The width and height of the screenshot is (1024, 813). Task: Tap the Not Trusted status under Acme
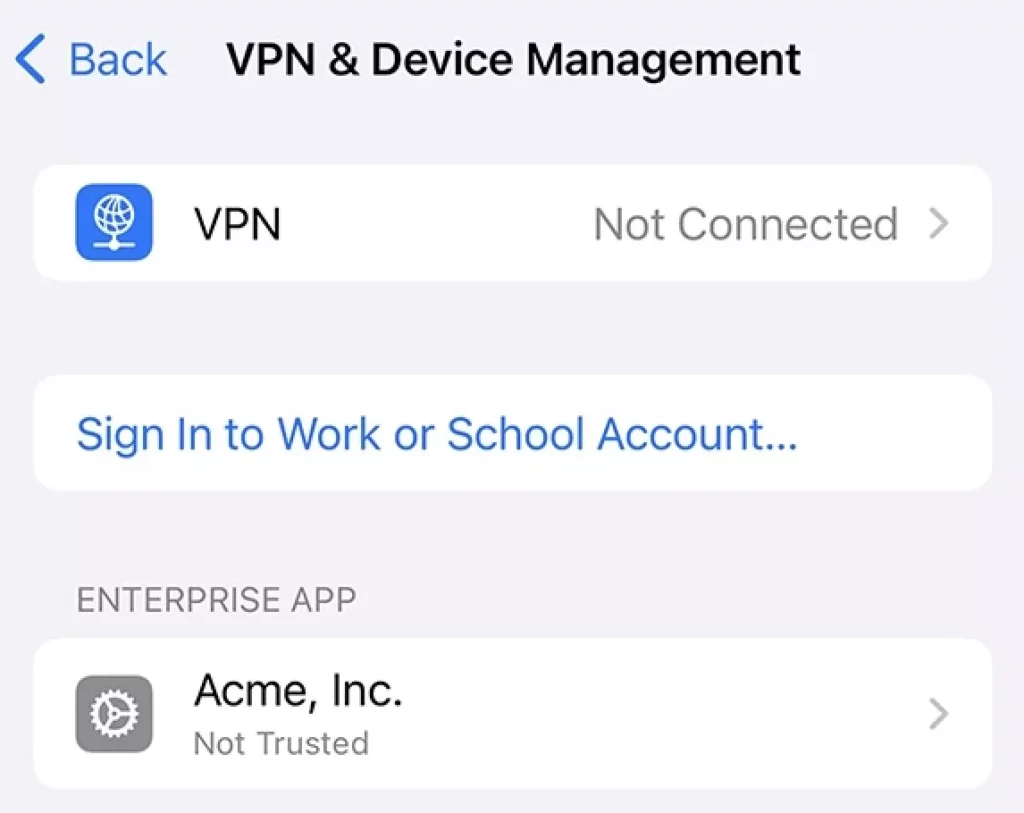[x=281, y=744]
